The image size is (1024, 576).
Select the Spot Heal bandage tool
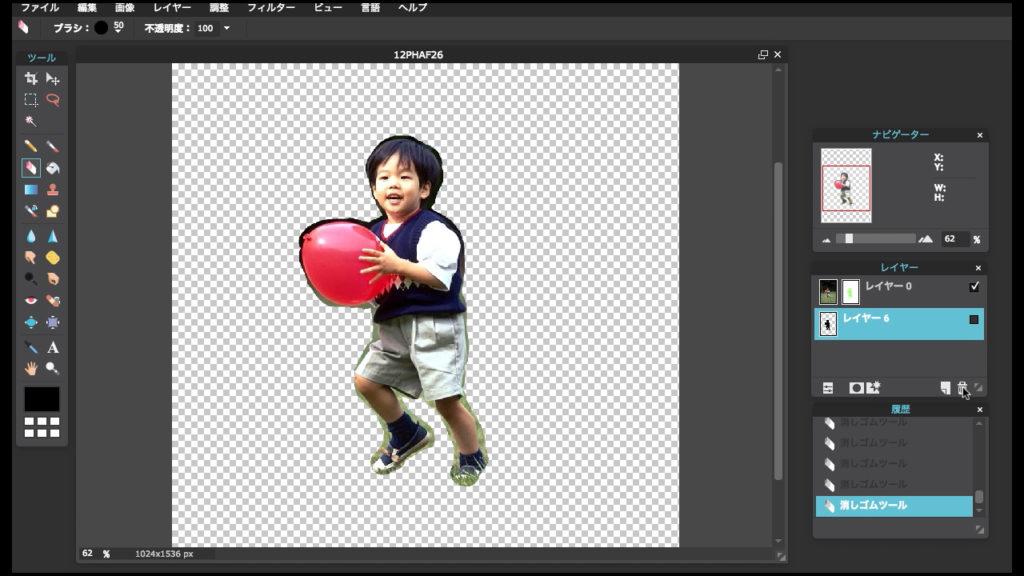[x=52, y=300]
